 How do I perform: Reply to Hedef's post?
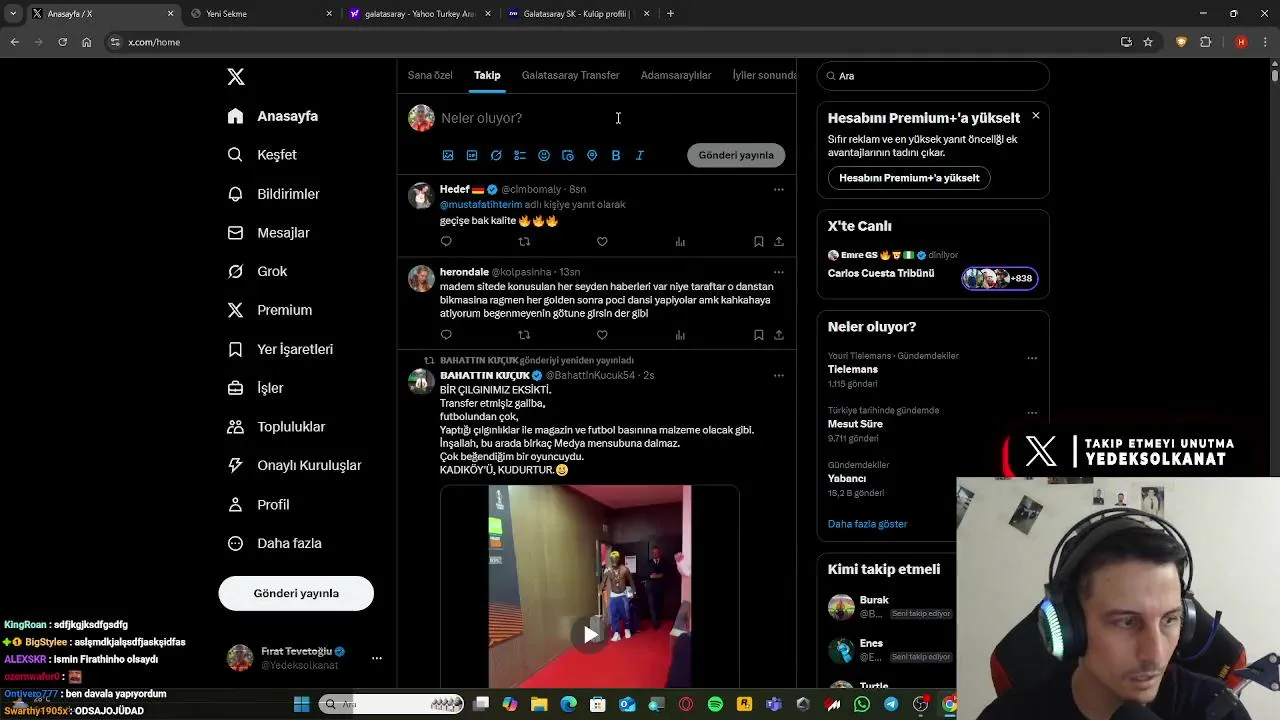pyautogui.click(x=446, y=241)
